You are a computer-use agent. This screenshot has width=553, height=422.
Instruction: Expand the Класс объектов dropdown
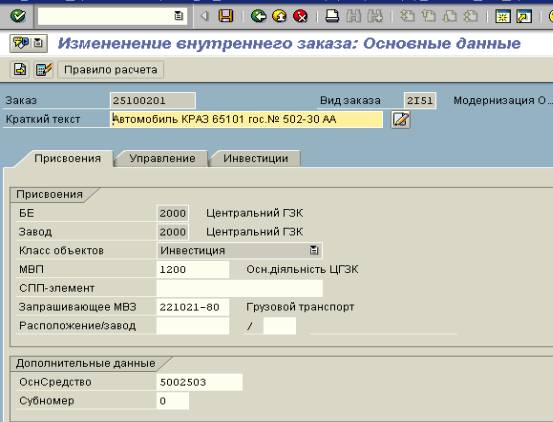point(314,250)
